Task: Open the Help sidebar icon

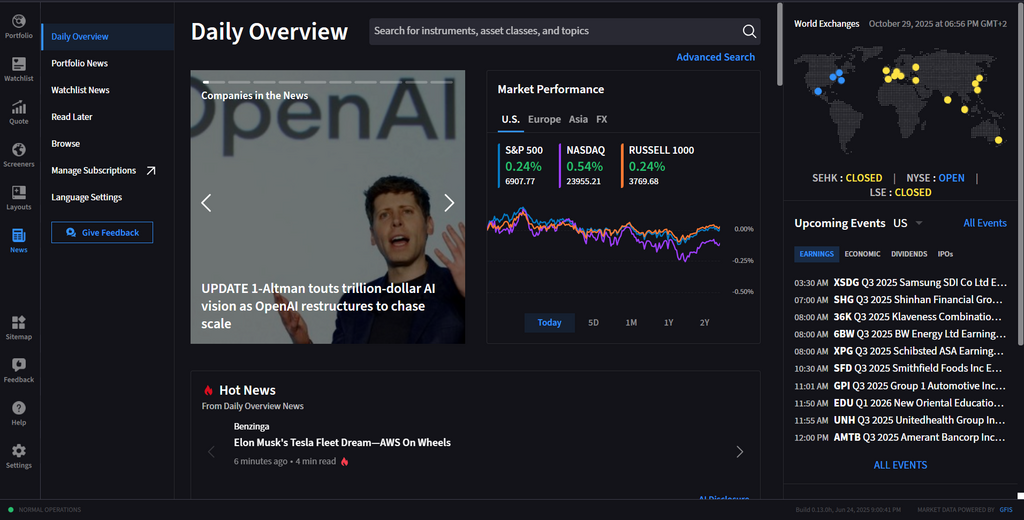Action: [x=19, y=413]
